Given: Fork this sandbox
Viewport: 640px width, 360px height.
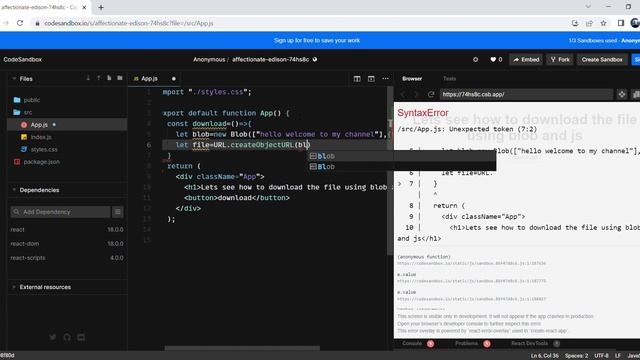Looking at the screenshot, I should click(560, 60).
